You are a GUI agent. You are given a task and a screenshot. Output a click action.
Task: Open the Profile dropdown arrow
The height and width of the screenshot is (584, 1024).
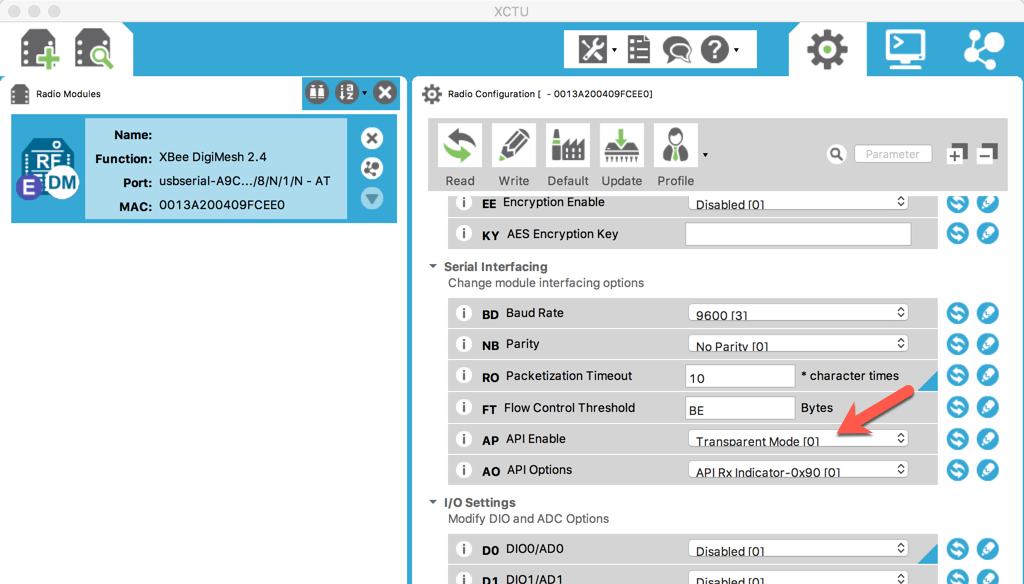click(x=705, y=155)
